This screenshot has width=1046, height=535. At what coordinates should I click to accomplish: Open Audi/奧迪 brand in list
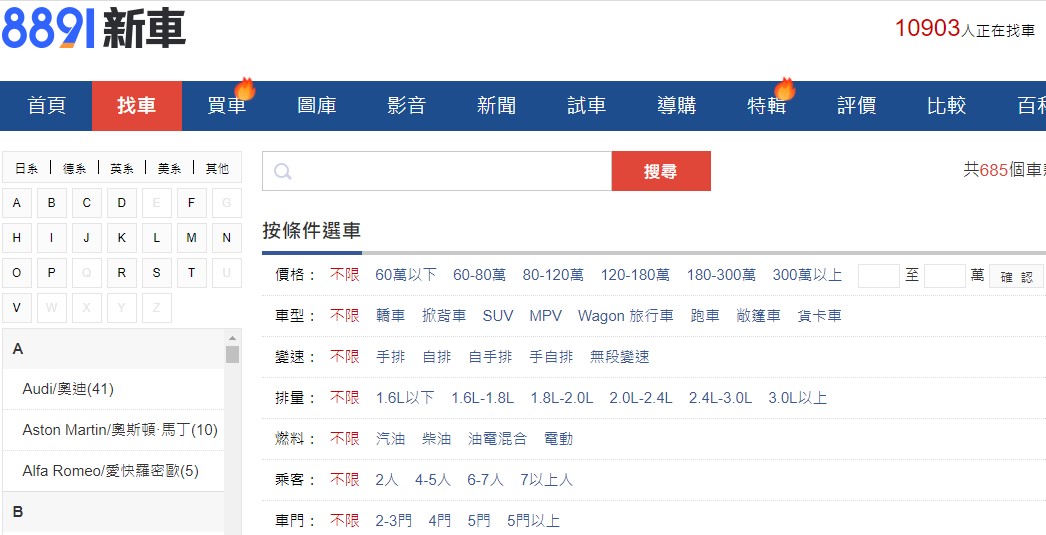pyautogui.click(x=68, y=389)
